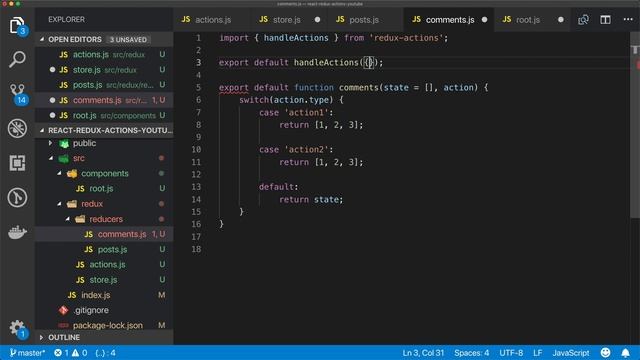
Task: Open the Search view icon
Action: click(17, 59)
